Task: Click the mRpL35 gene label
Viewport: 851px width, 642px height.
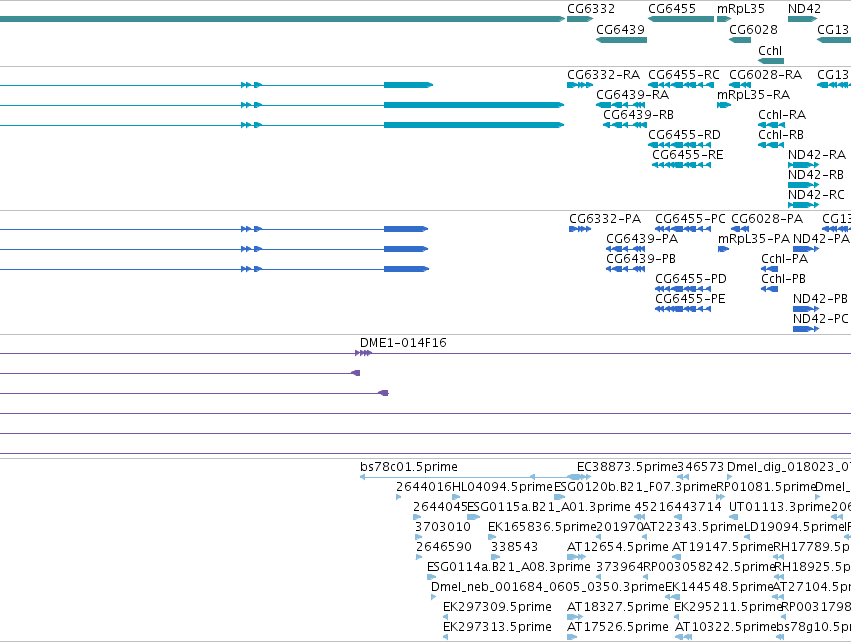Action: 740,9
